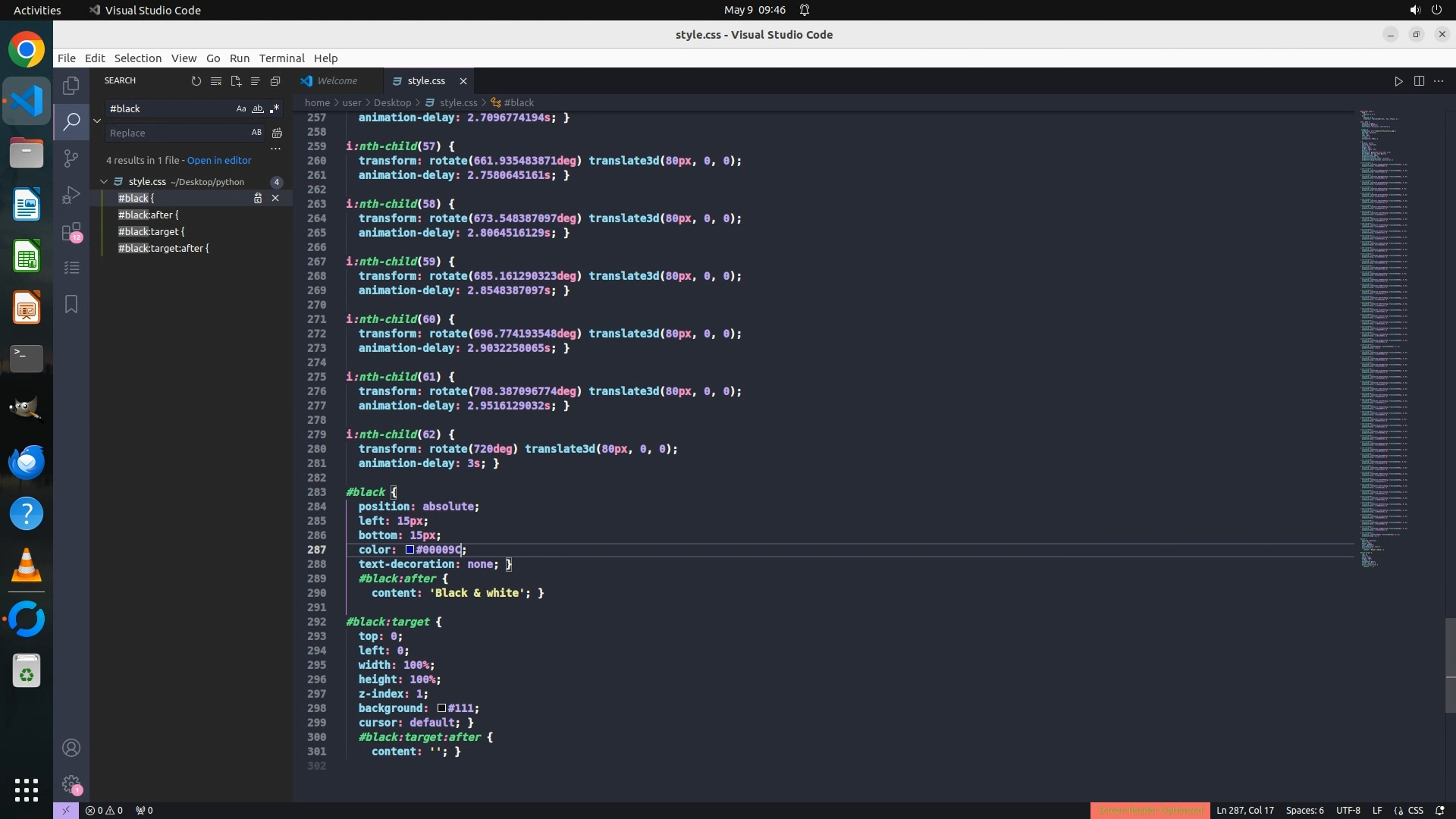Select #black:target:after search result

coord(163,249)
